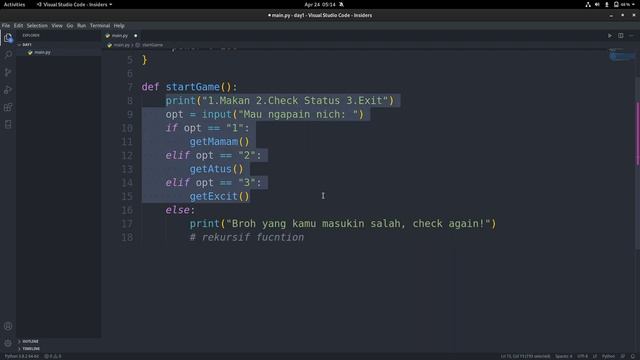Click the feedback icon in the status bar

pyautogui.click(x=623, y=356)
